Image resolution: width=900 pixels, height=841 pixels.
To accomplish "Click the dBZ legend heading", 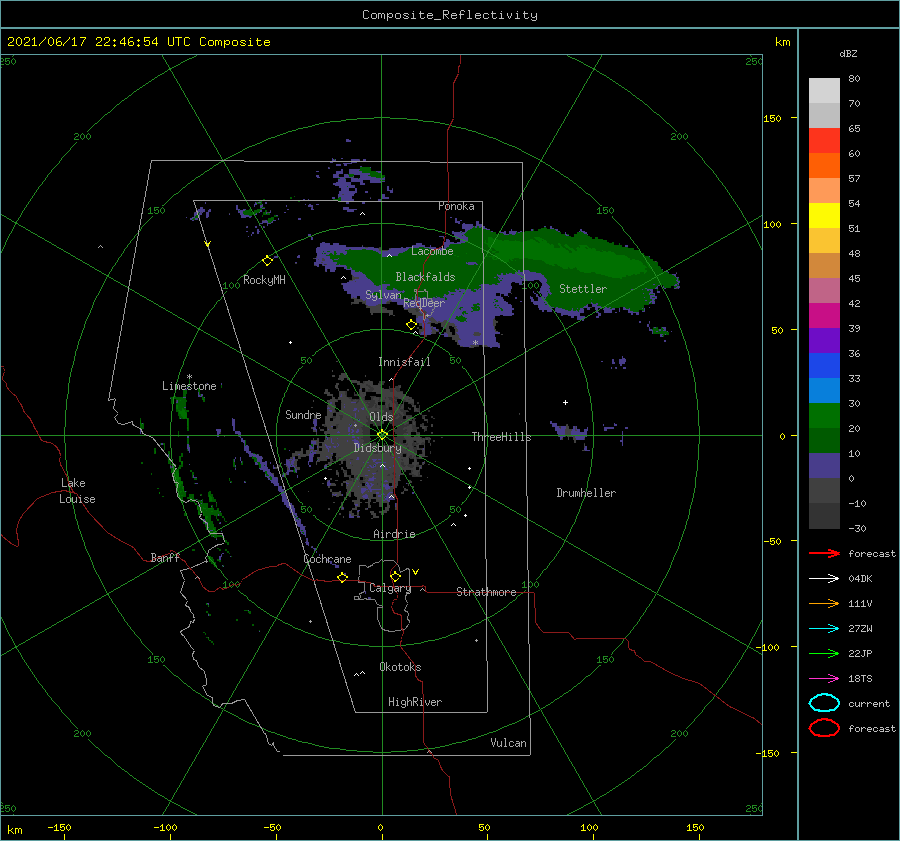I will (848, 53).
